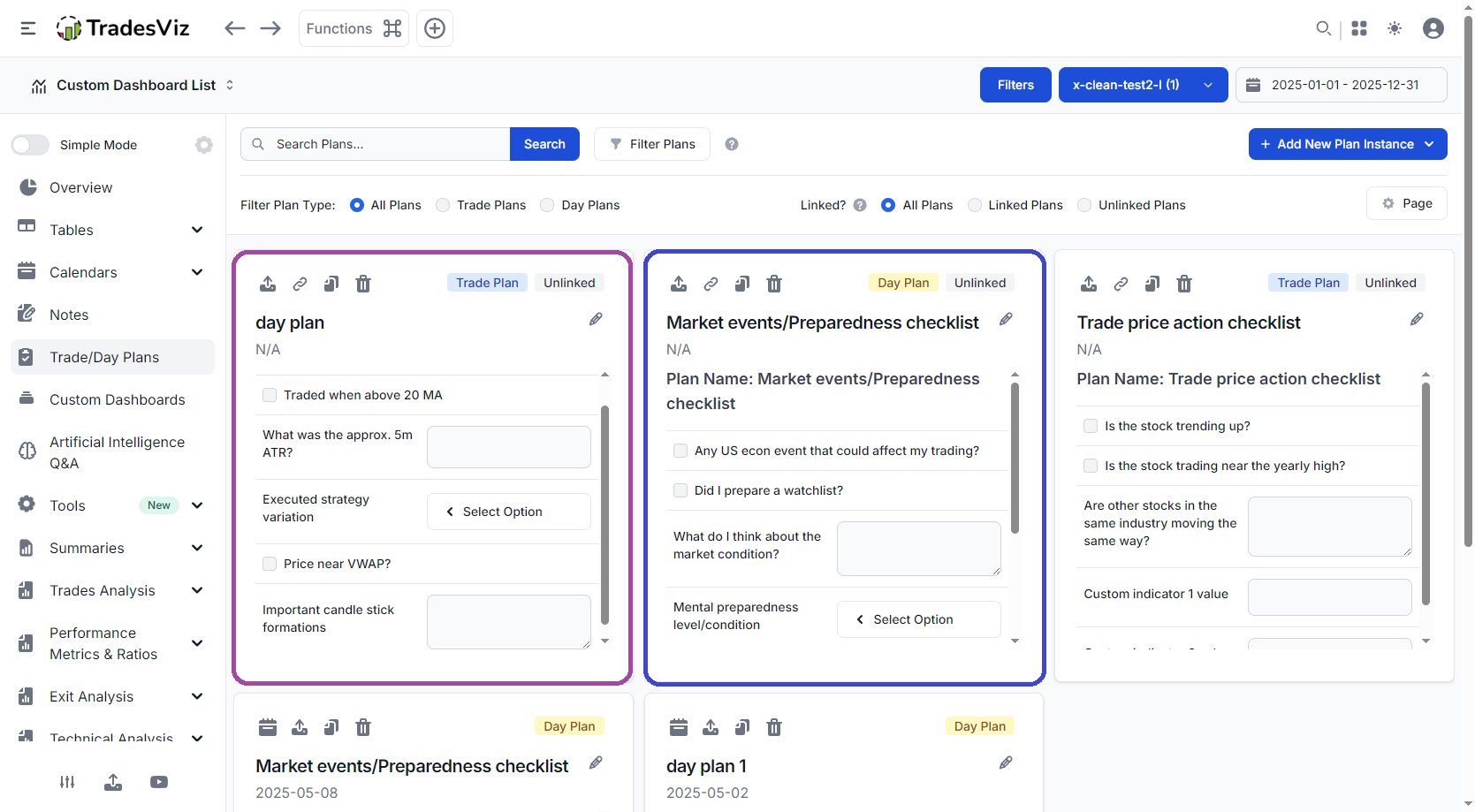This screenshot has height=812, width=1475.
Task: Share the 'day plan' trade plan card
Action: (x=268, y=284)
